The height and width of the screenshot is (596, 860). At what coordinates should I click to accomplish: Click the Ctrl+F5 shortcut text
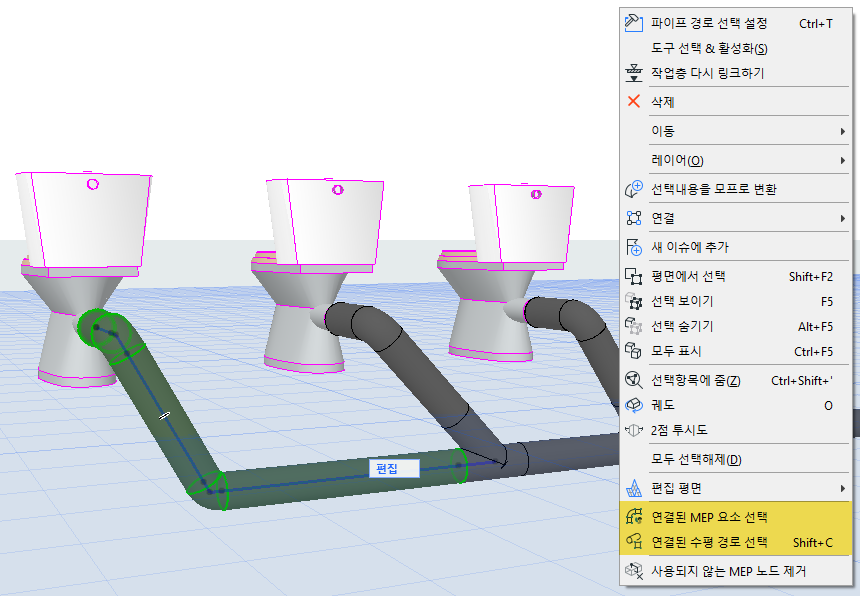[813, 351]
